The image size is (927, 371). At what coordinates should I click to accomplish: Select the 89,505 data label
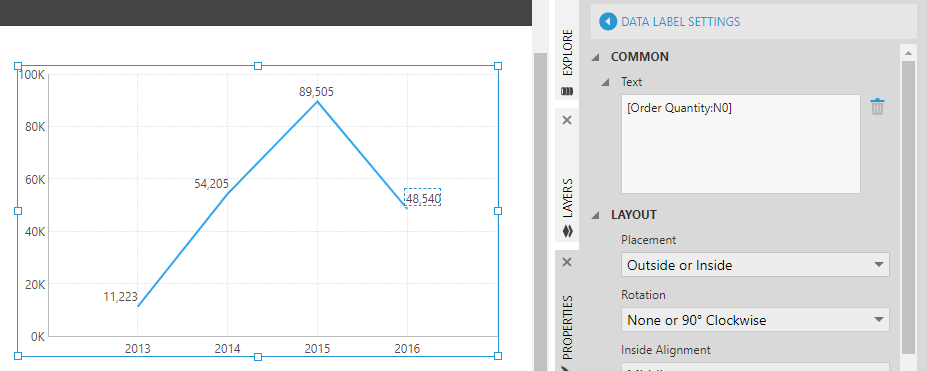click(317, 92)
